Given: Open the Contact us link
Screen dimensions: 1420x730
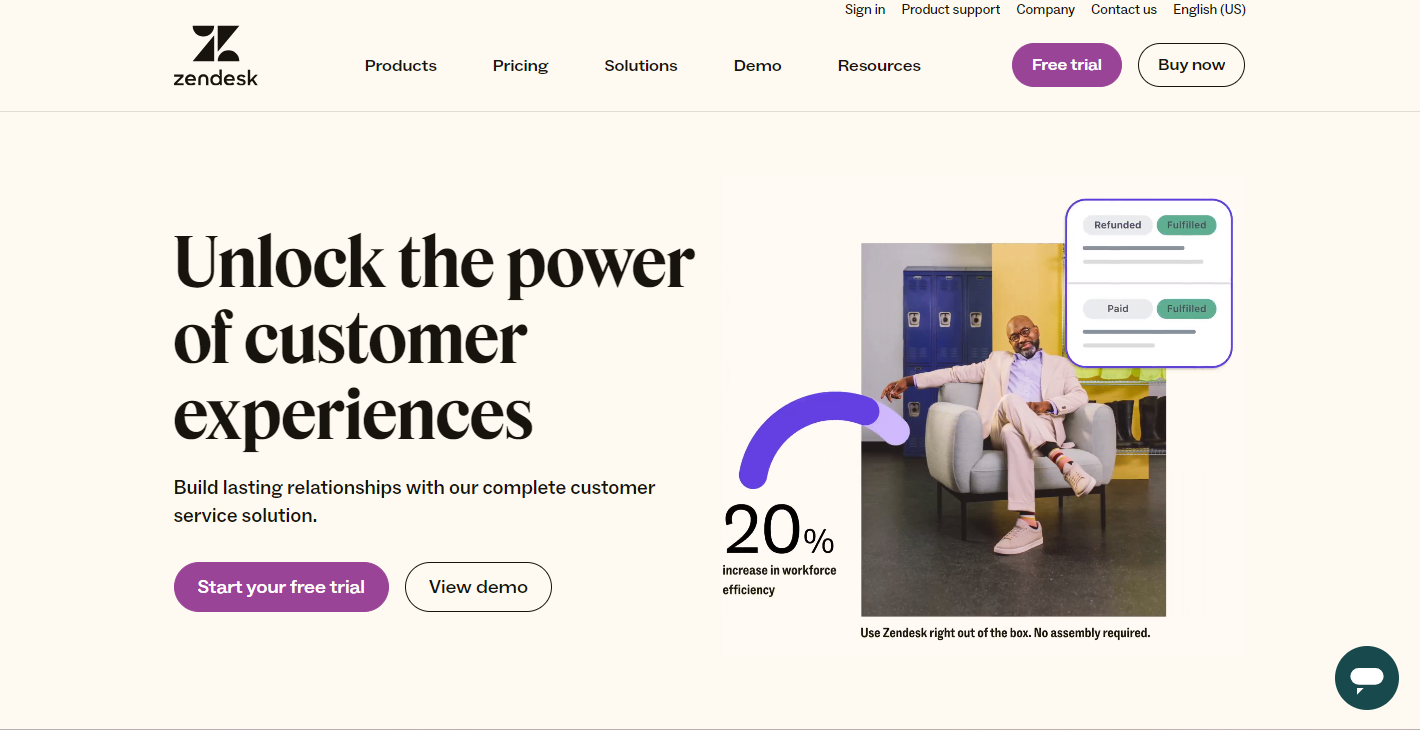Looking at the screenshot, I should click(x=1124, y=10).
